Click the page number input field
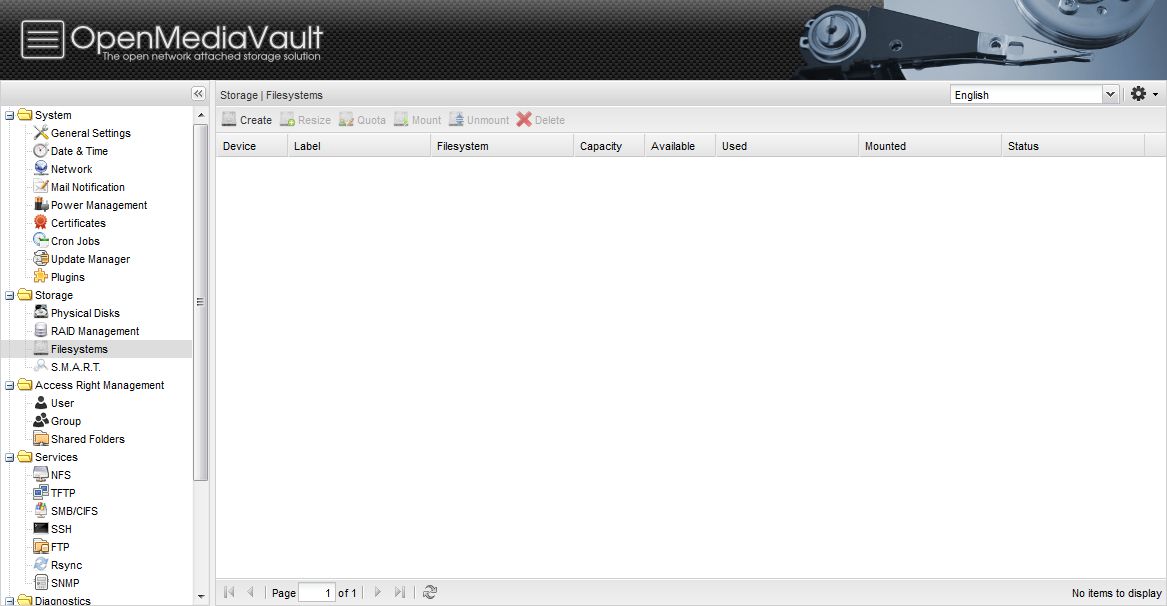Viewport: 1167px width, 606px height. tap(316, 593)
